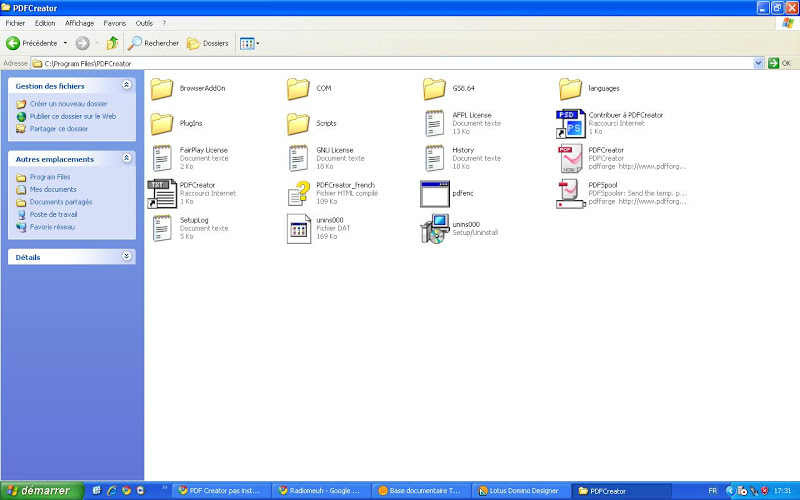This screenshot has height=500, width=800.
Task: Open the SetupLog text document
Action: [x=162, y=228]
